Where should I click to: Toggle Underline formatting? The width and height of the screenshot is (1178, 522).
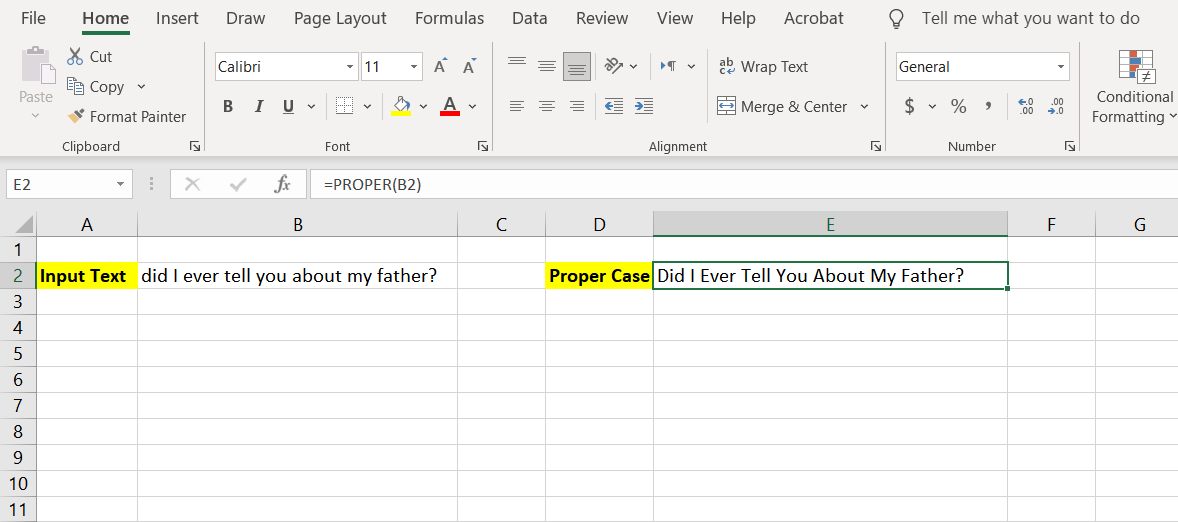point(288,107)
